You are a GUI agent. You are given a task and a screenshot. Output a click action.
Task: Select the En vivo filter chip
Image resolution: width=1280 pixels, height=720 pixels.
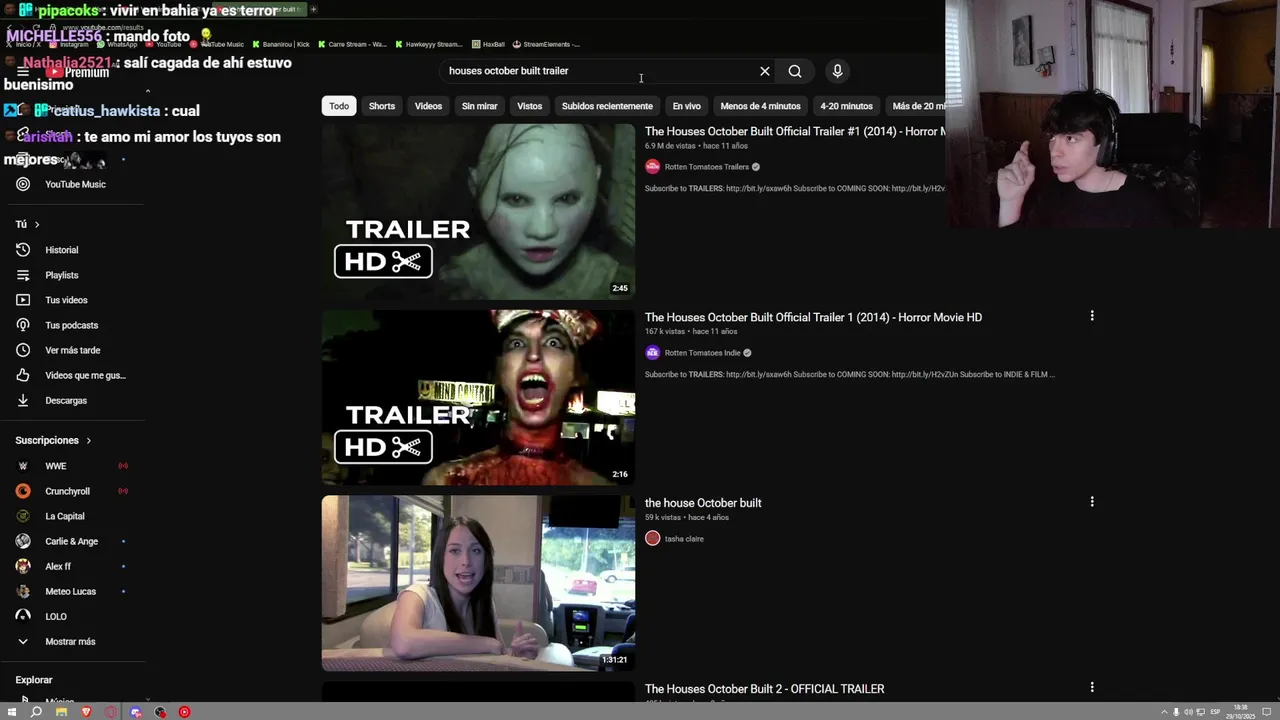tap(686, 106)
